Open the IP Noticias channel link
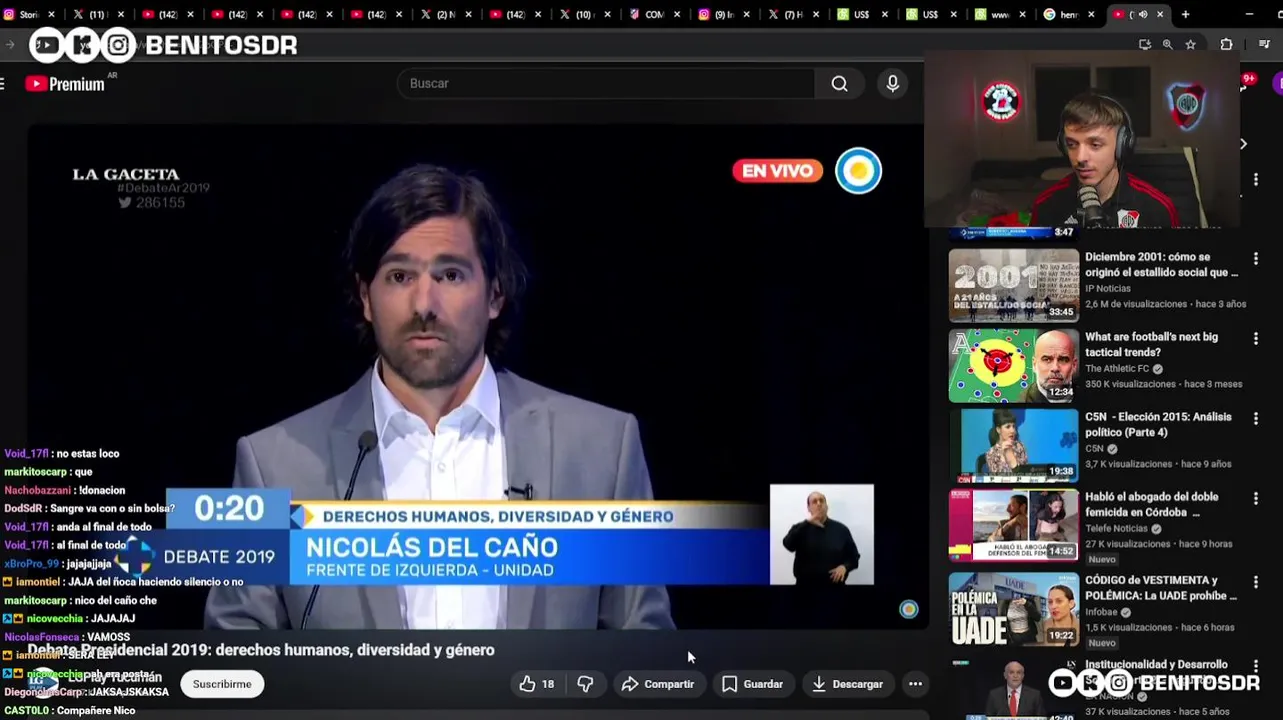The width and height of the screenshot is (1283, 720). coord(1107,288)
